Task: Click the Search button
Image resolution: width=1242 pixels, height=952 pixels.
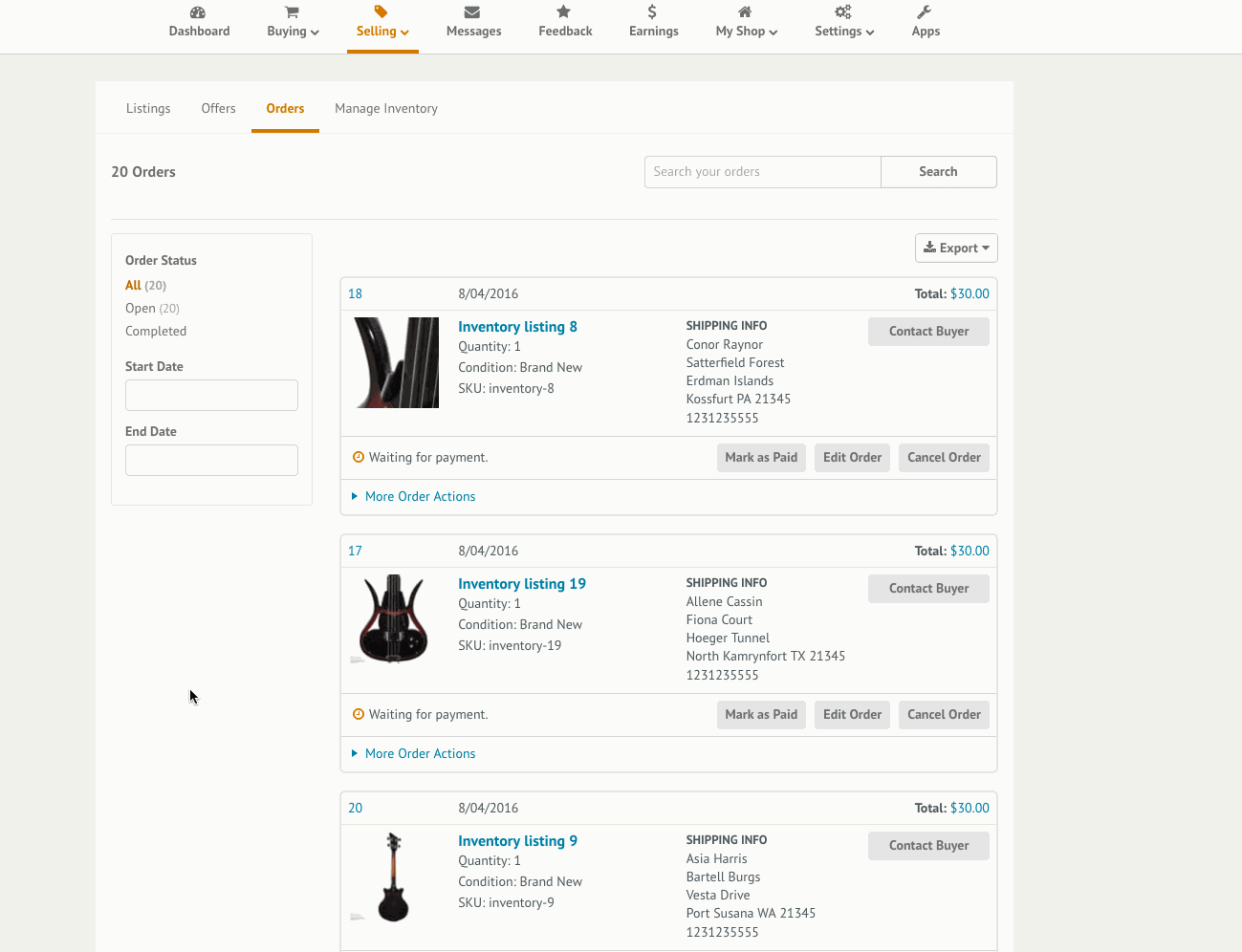Action: point(938,172)
